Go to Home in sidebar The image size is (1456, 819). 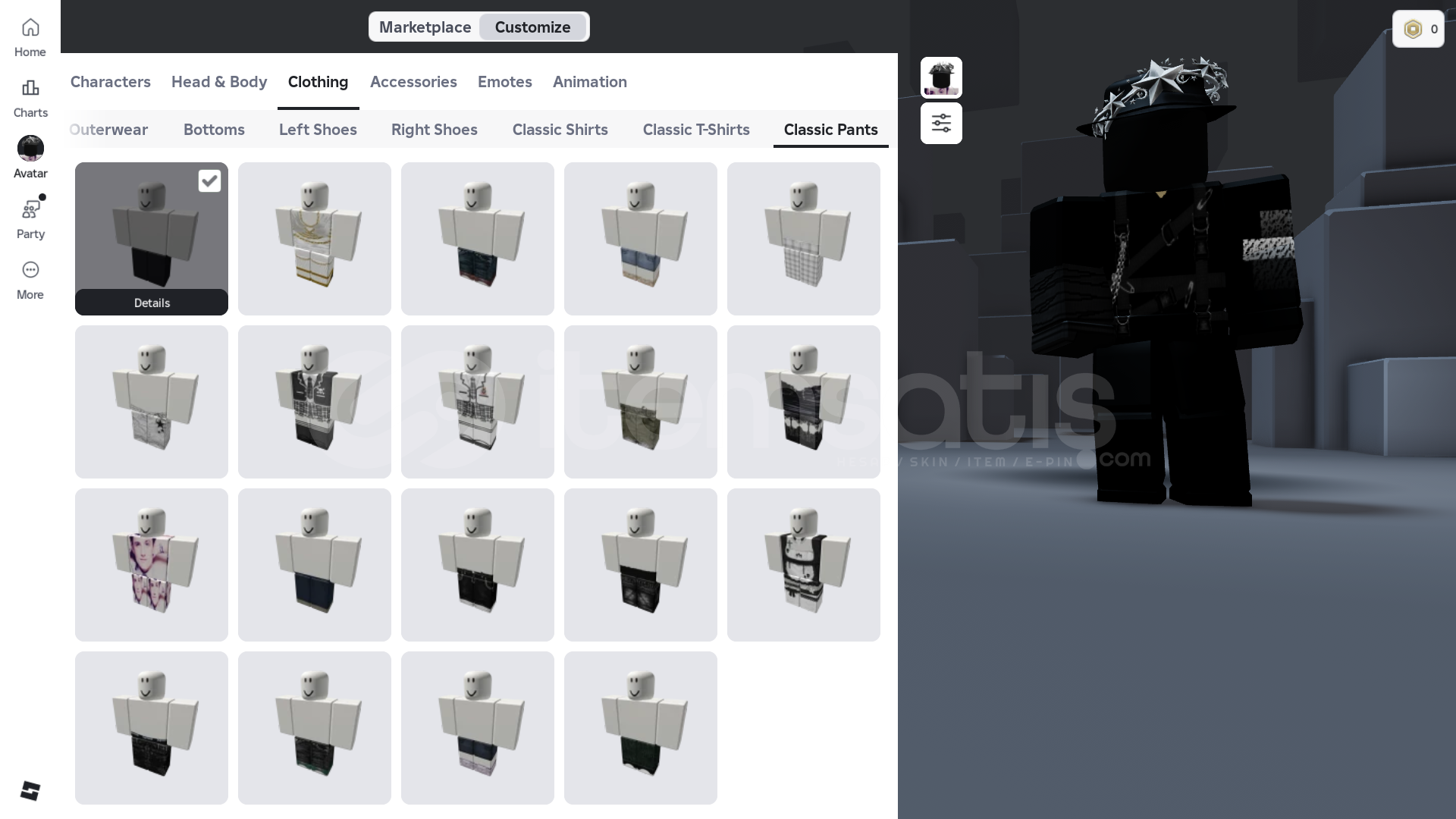tap(30, 37)
